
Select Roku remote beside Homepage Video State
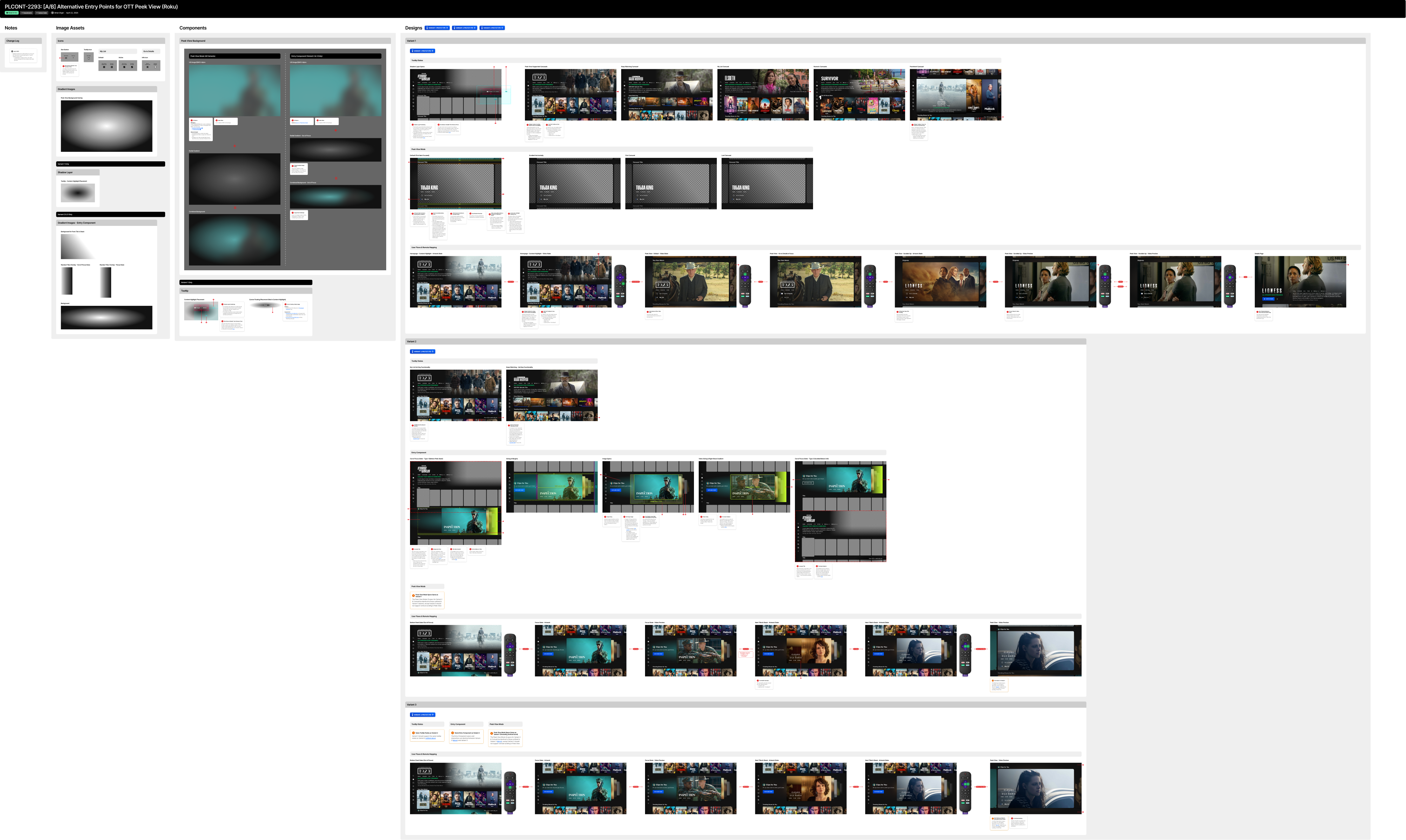coord(620,285)
